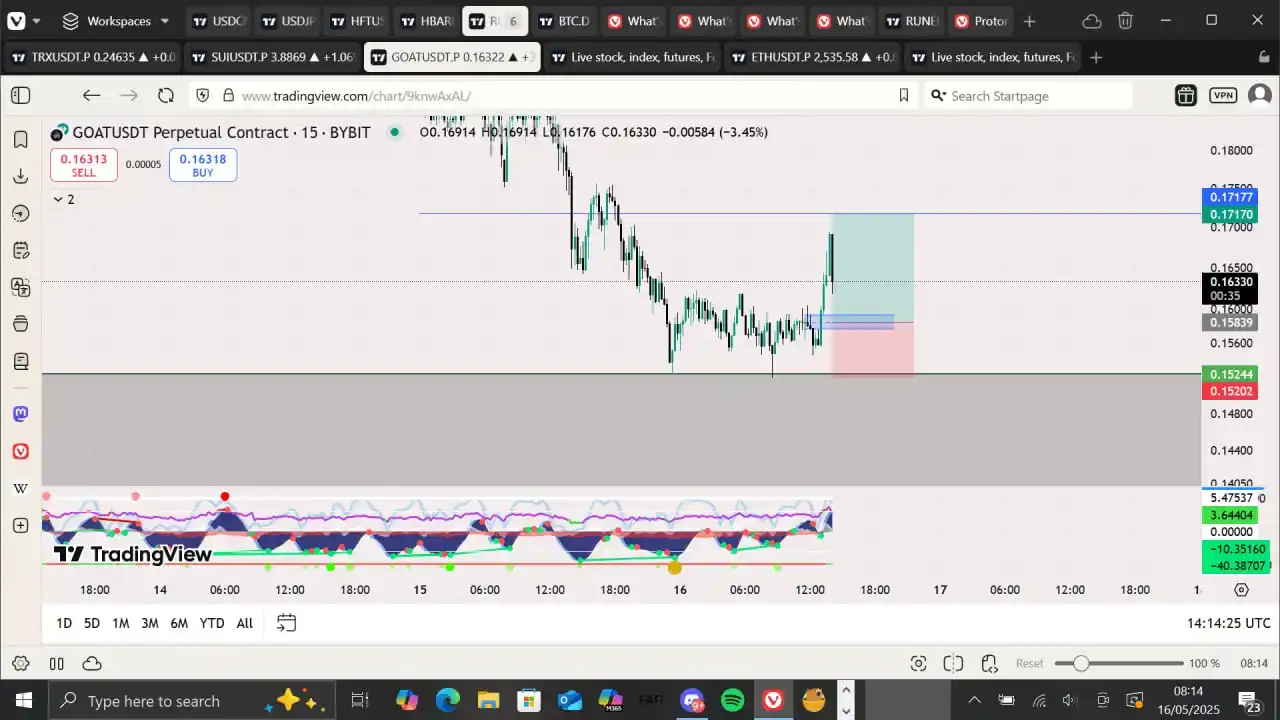Select the TRXUSDT.P tab
Image resolution: width=1280 pixels, height=720 pixels.
coord(93,57)
